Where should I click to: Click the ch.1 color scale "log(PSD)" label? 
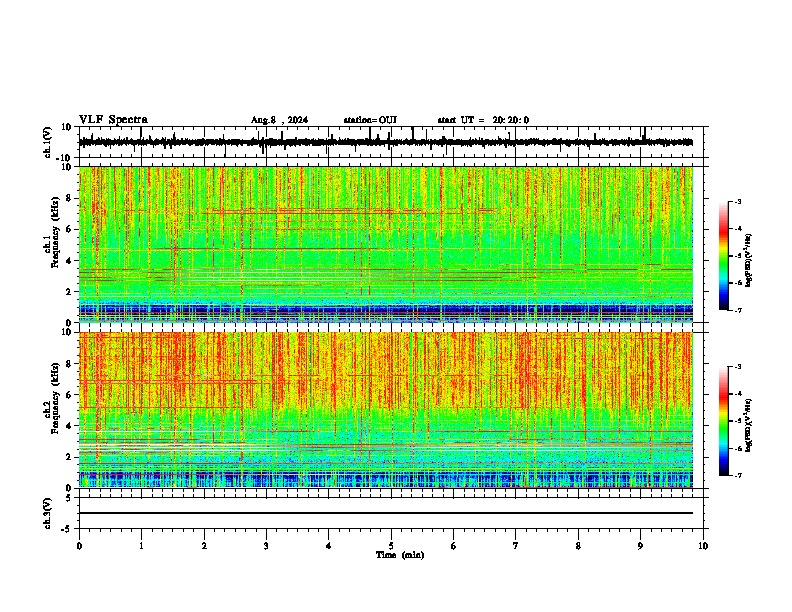pos(749,260)
